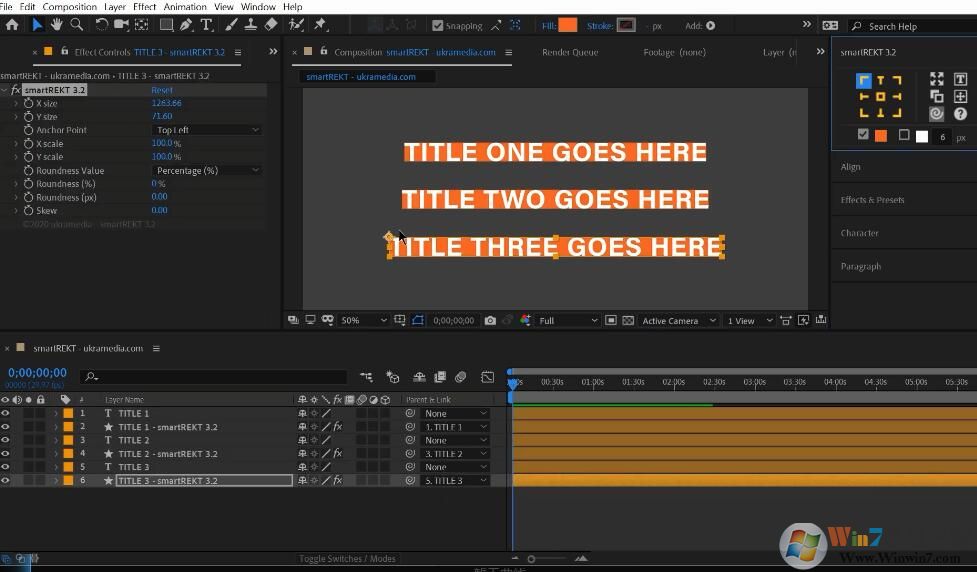Screen dimensions: 977x572
Task: Select the Zoom tool in toolbar
Action: point(76,25)
